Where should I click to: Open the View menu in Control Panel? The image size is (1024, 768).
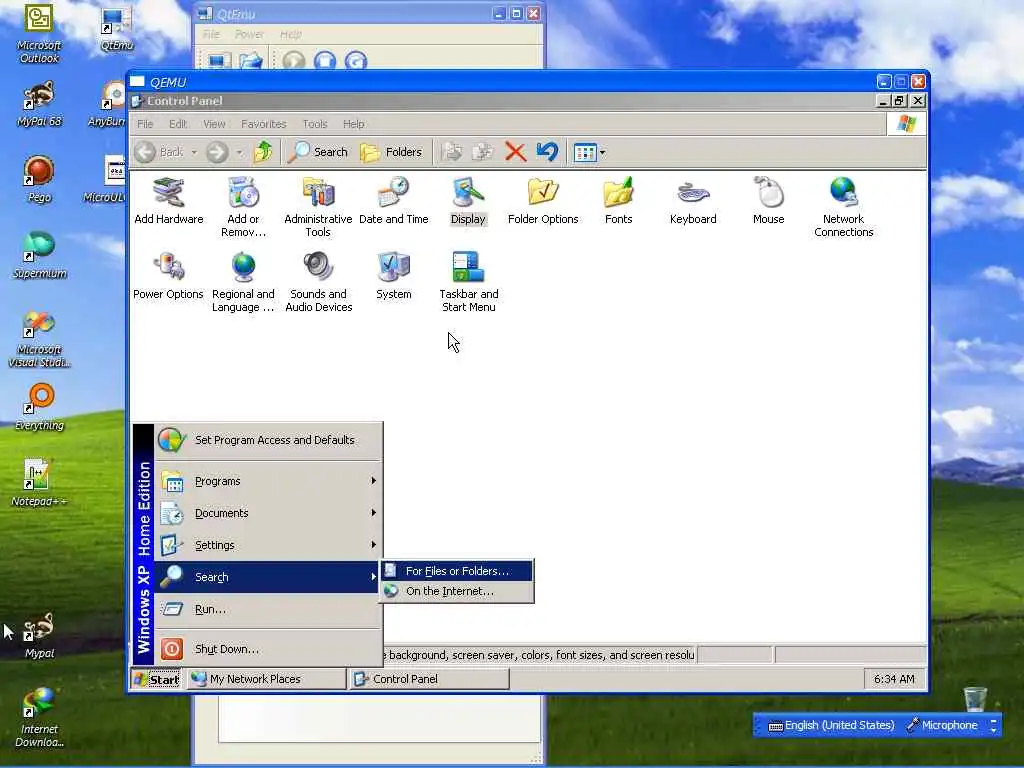tap(214, 124)
